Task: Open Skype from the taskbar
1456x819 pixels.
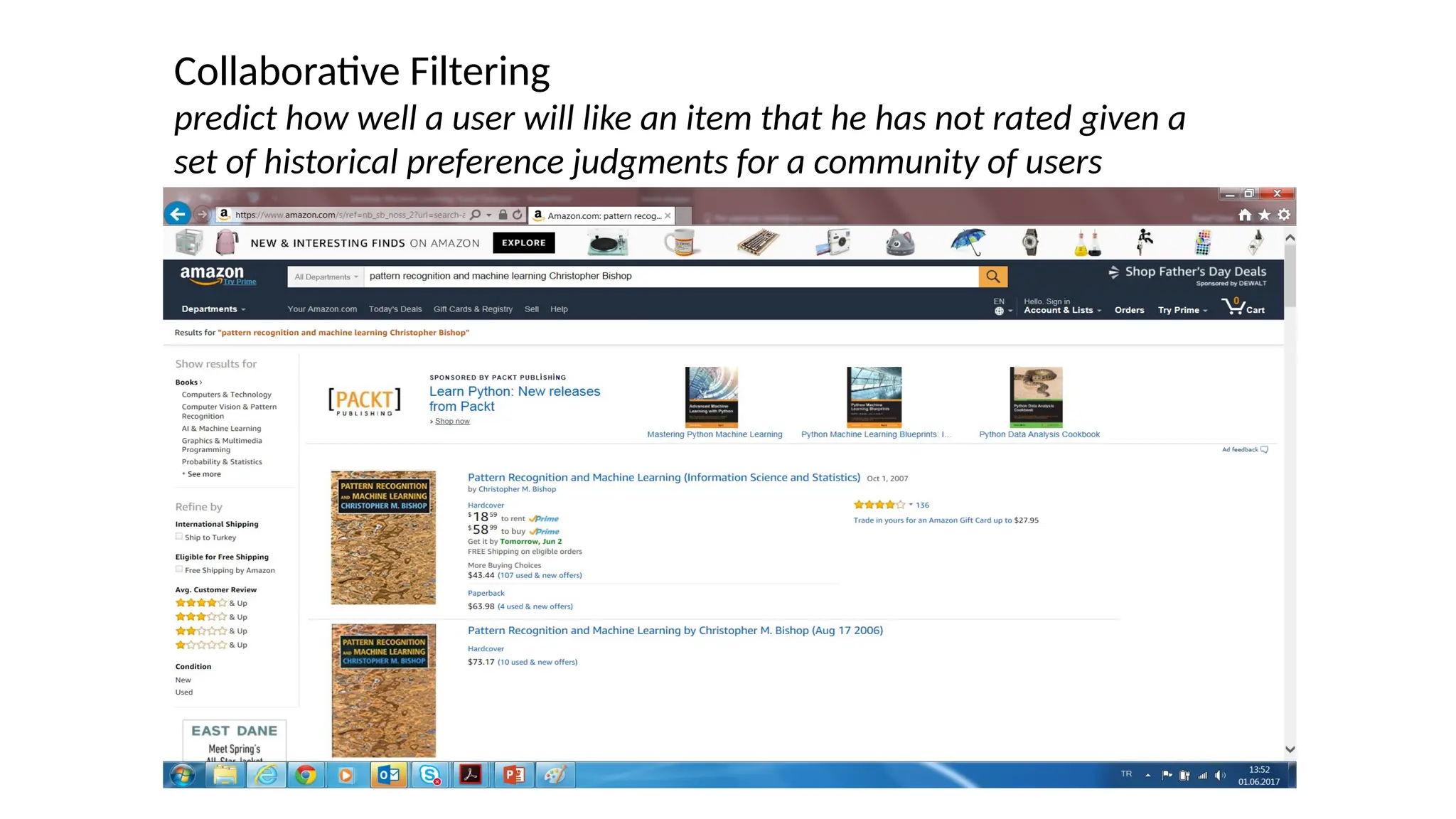Action: 430,775
